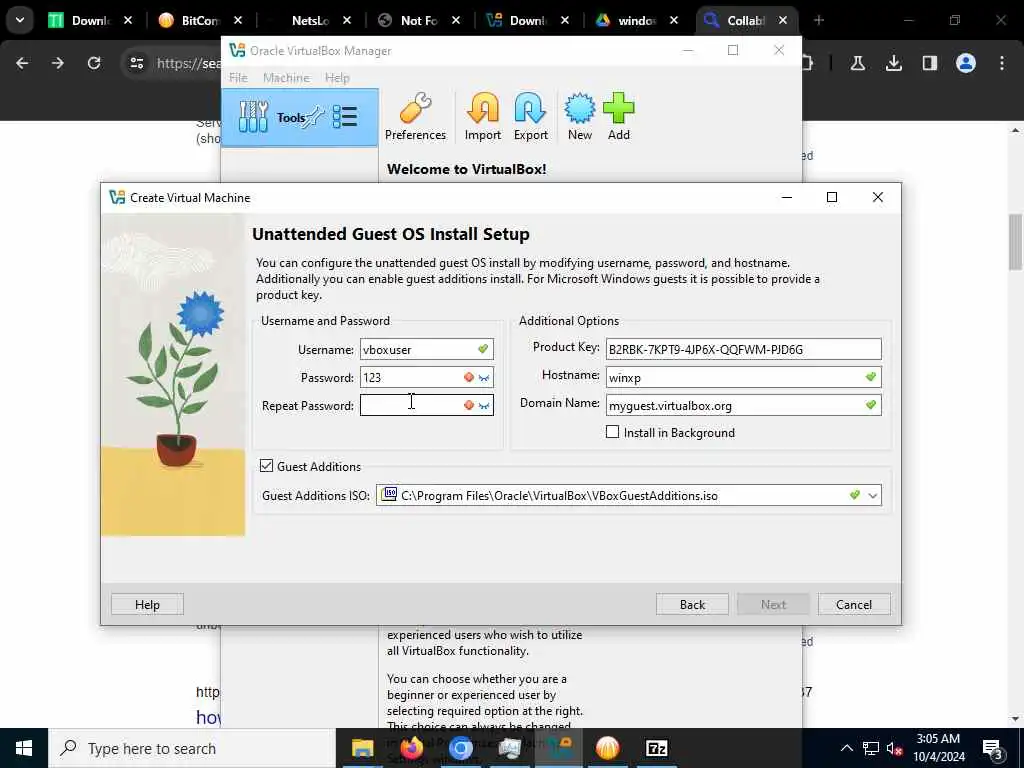Click the browser back arrow
1024x768 pixels.
[x=22, y=63]
